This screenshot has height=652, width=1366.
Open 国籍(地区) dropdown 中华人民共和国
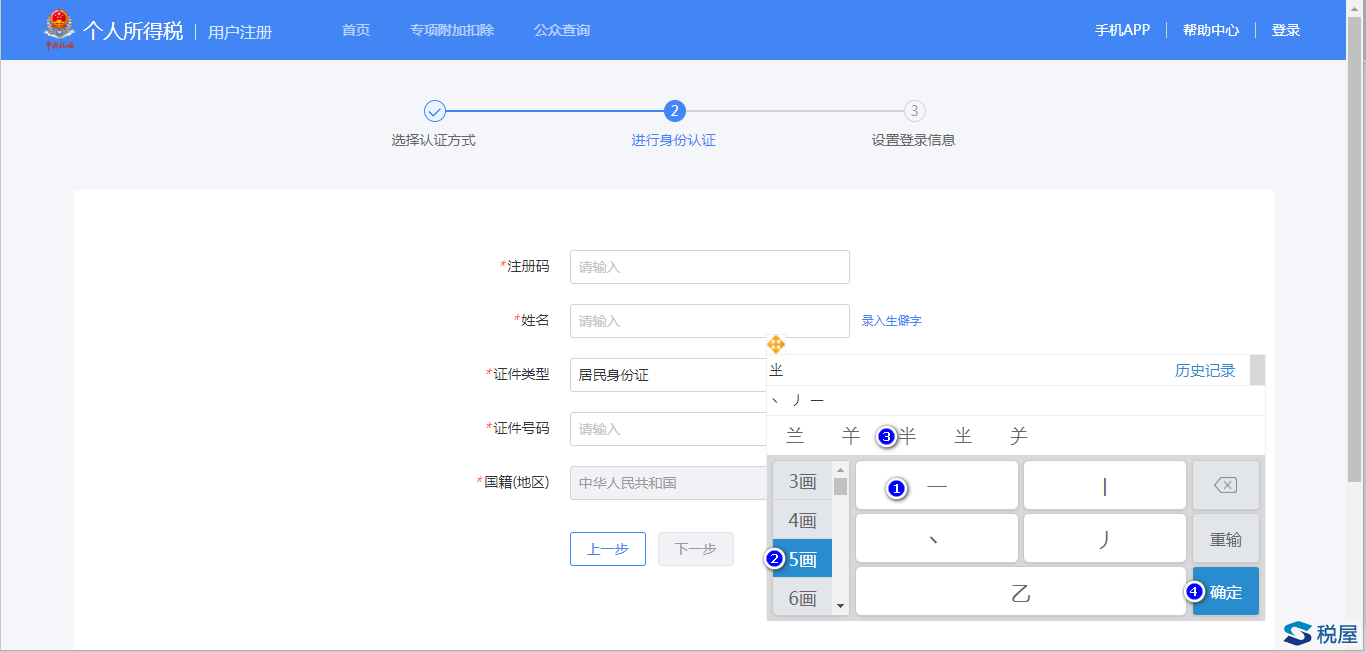click(x=668, y=483)
